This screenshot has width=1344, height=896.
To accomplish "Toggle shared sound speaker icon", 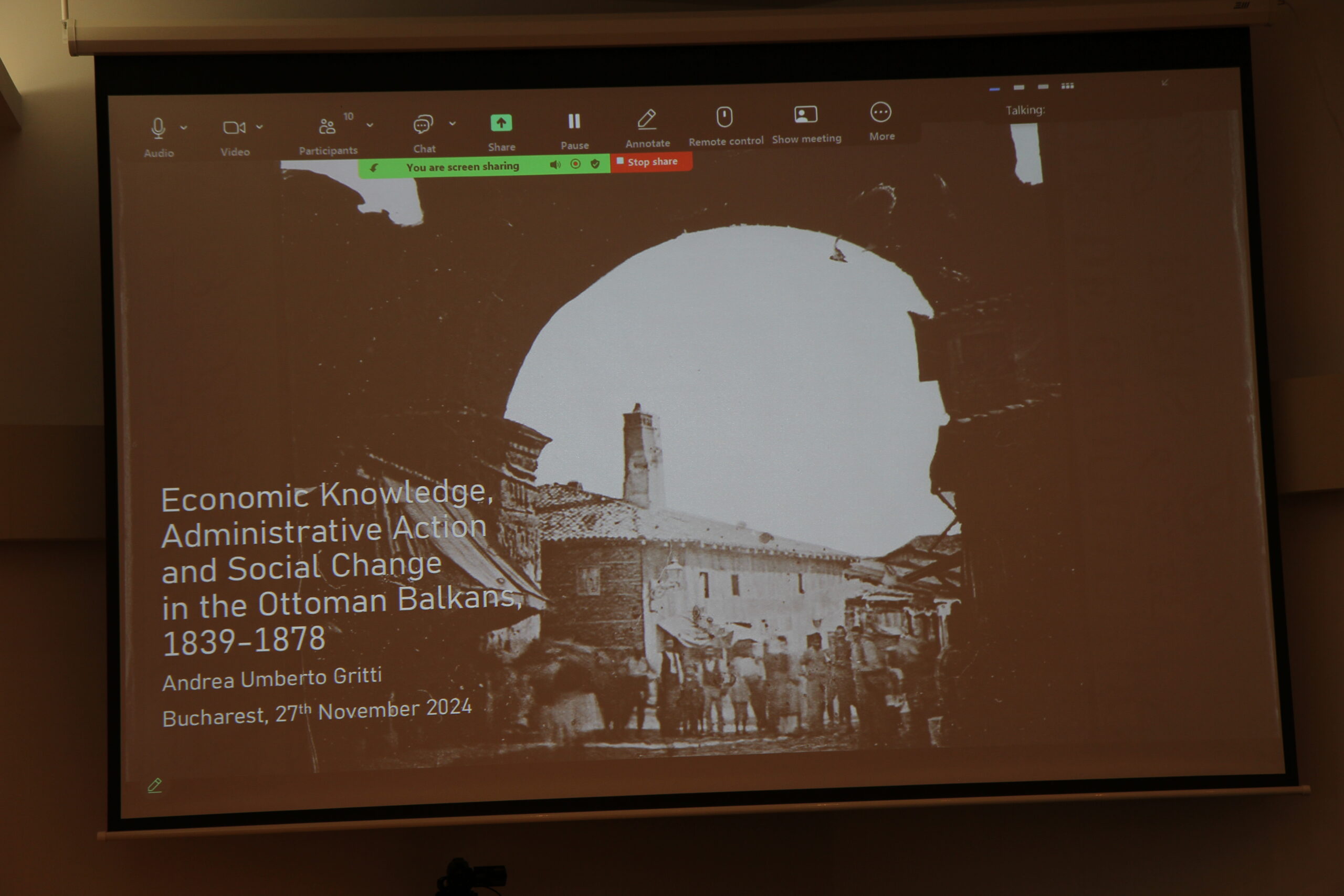I will pyautogui.click(x=555, y=165).
